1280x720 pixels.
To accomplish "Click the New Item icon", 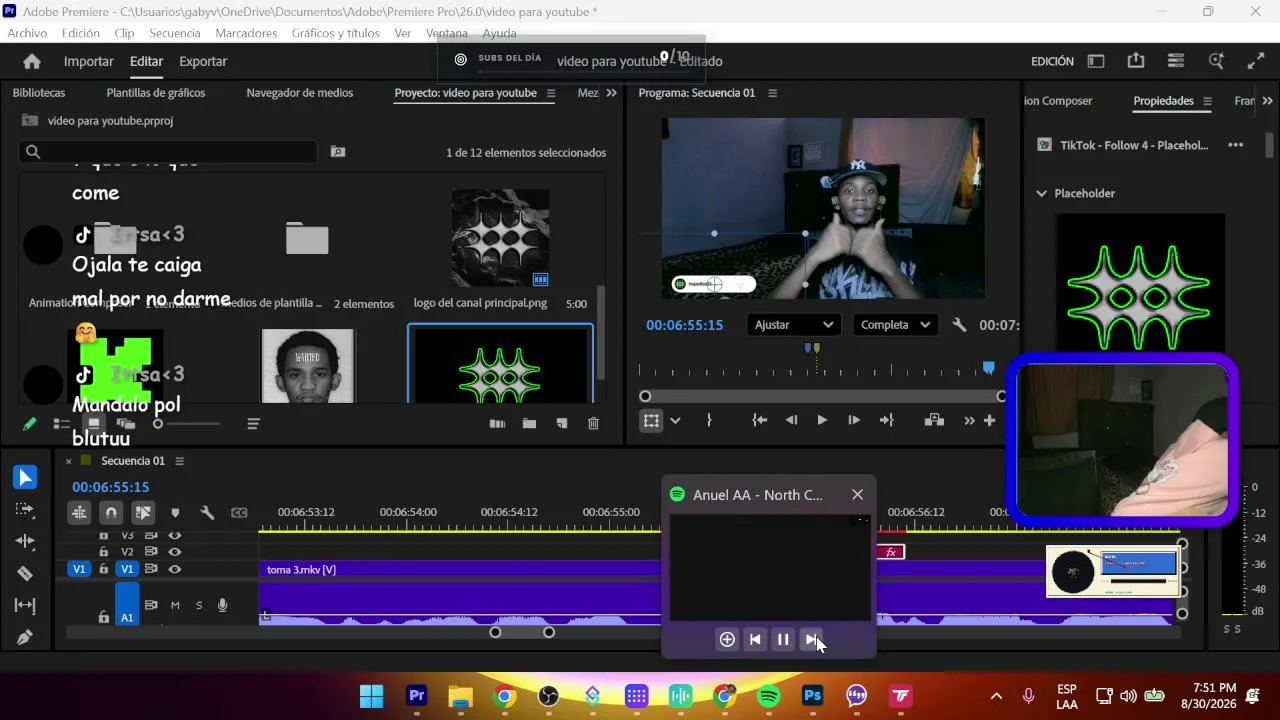I will click(562, 424).
